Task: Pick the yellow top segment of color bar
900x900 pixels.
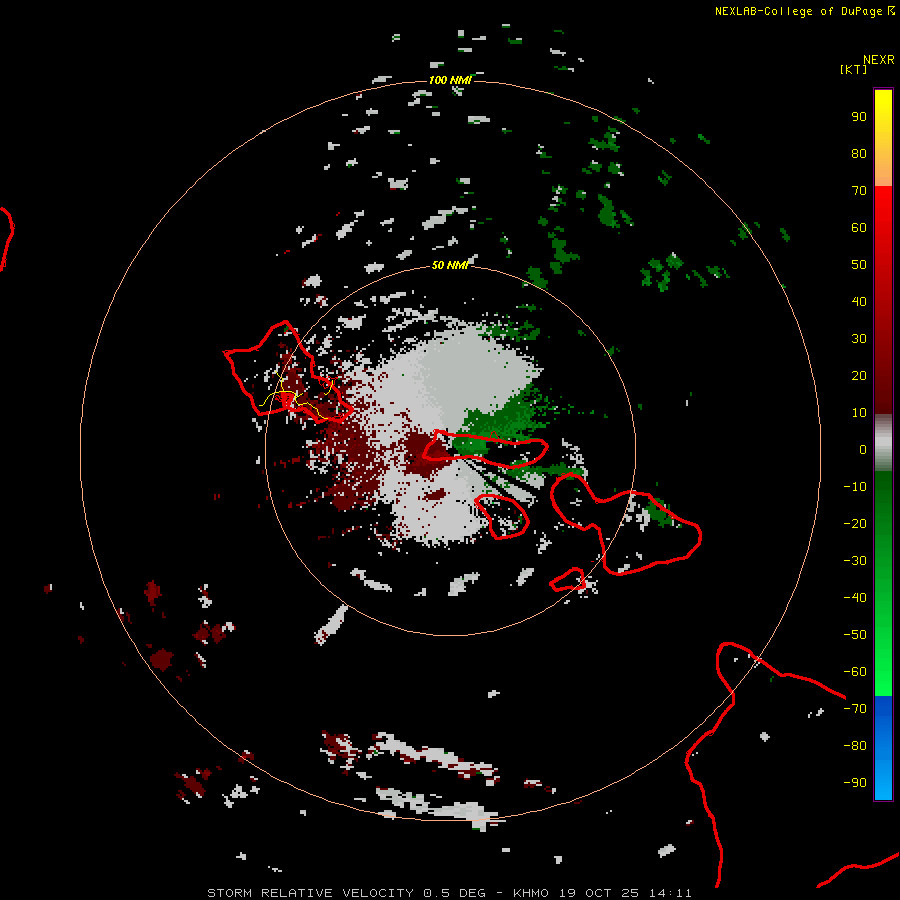Action: point(883,138)
